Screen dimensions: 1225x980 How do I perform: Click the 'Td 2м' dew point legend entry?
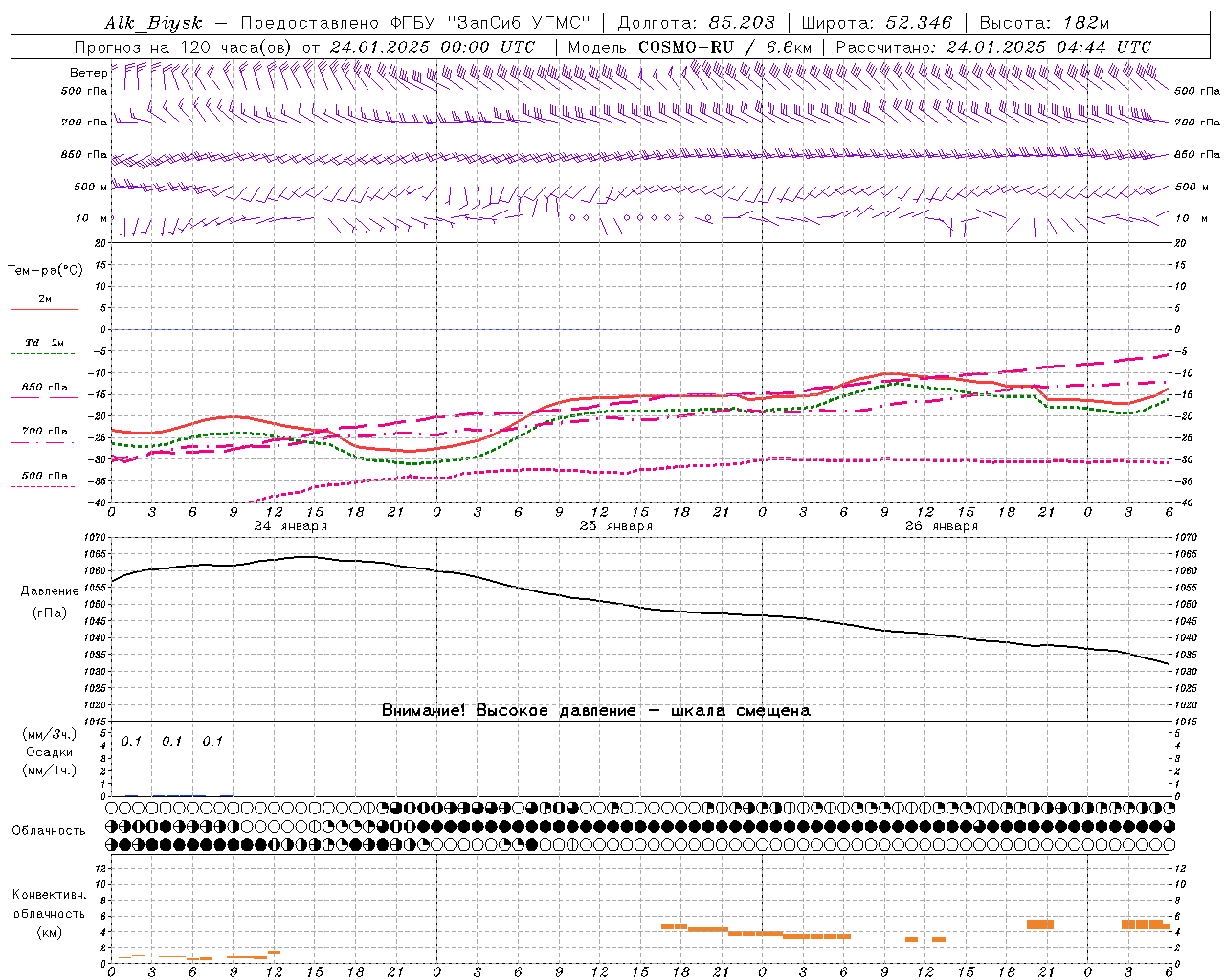[x=45, y=343]
